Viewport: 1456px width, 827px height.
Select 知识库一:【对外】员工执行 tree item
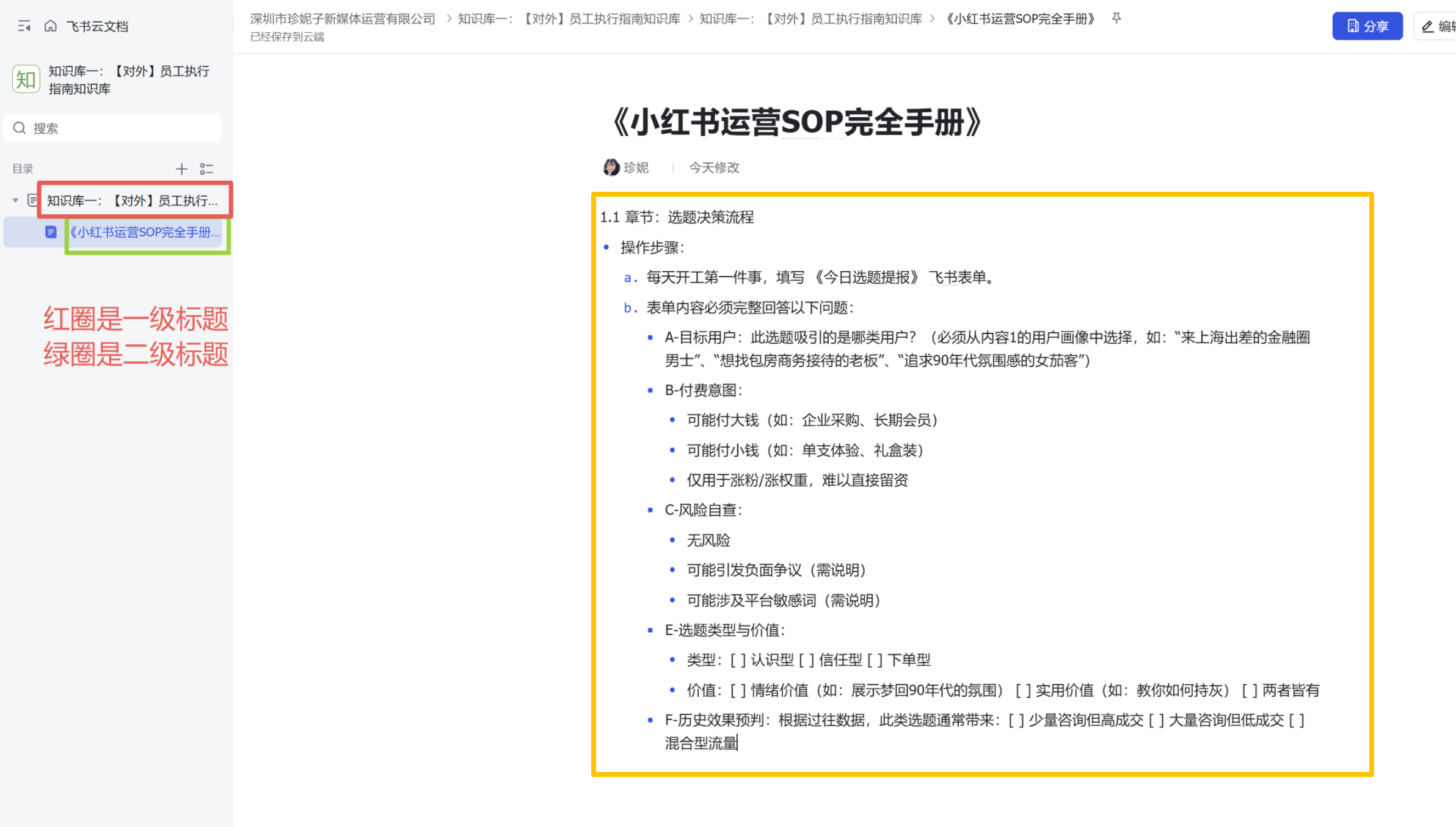(132, 200)
